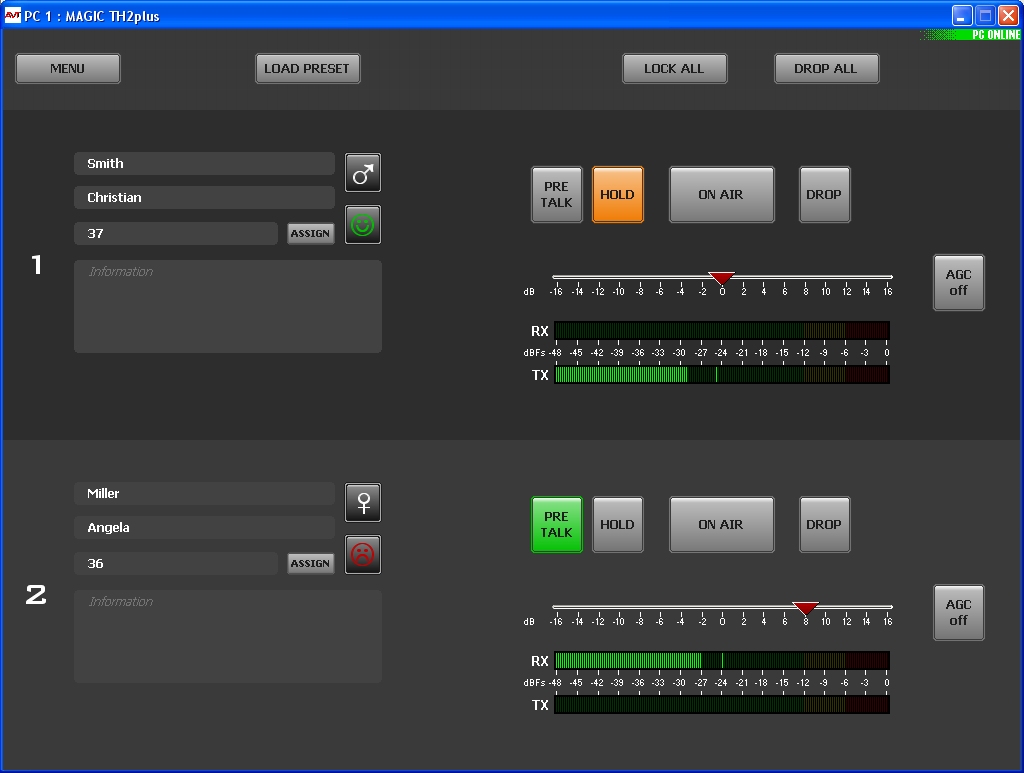Turn on AGC for line 1

[x=958, y=283]
